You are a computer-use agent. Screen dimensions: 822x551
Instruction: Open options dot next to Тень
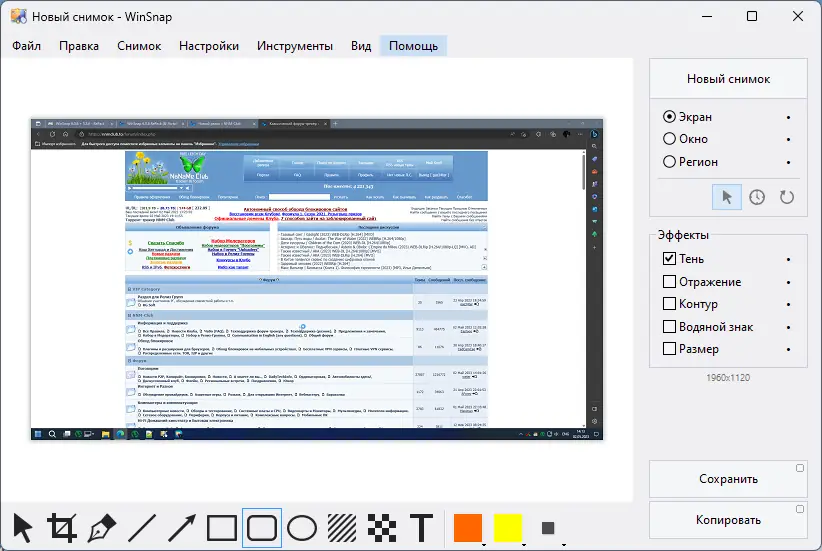tap(788, 260)
